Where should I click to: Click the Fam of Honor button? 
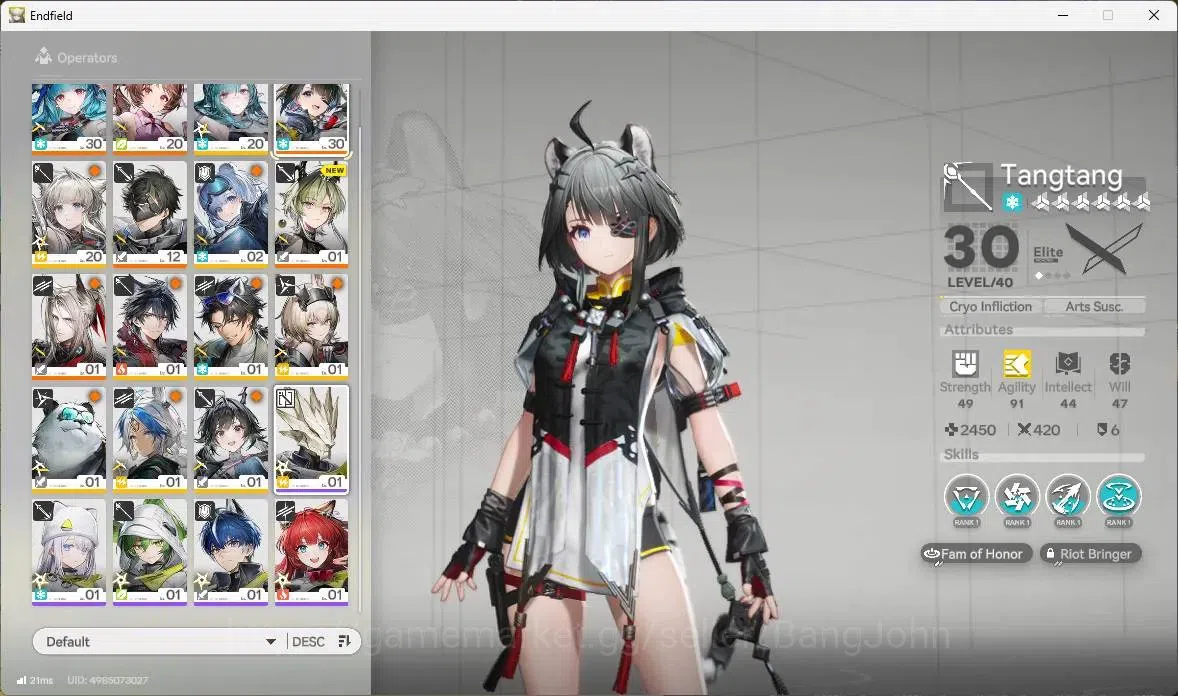coord(976,554)
